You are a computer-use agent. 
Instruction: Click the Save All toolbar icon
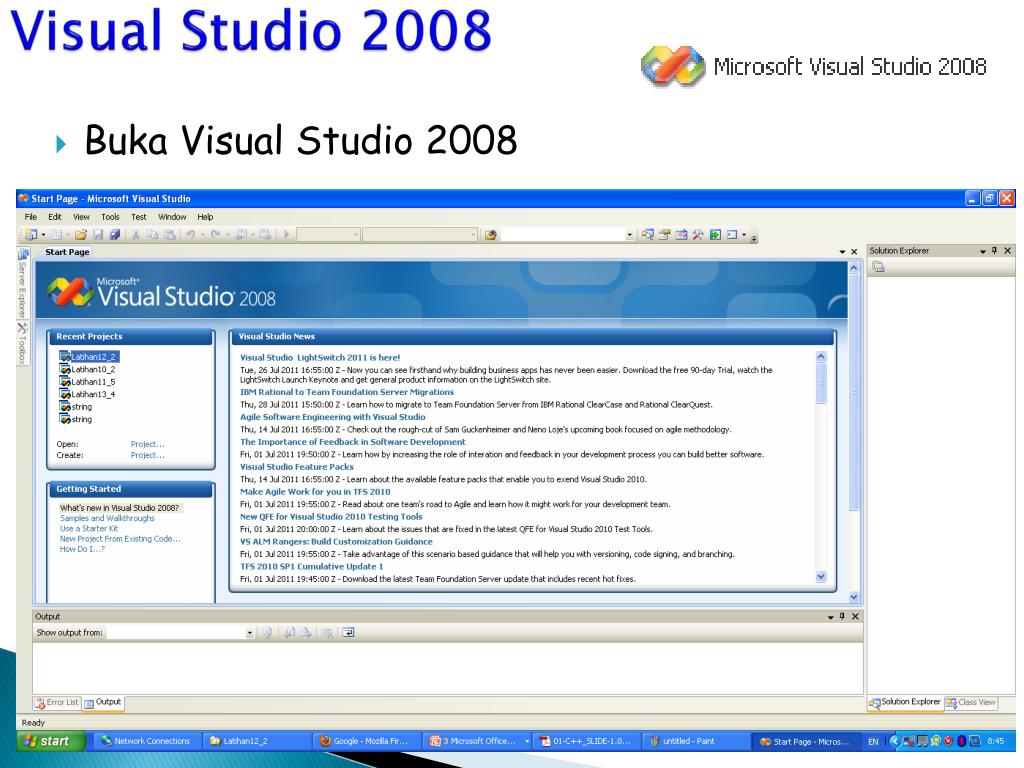[x=115, y=234]
